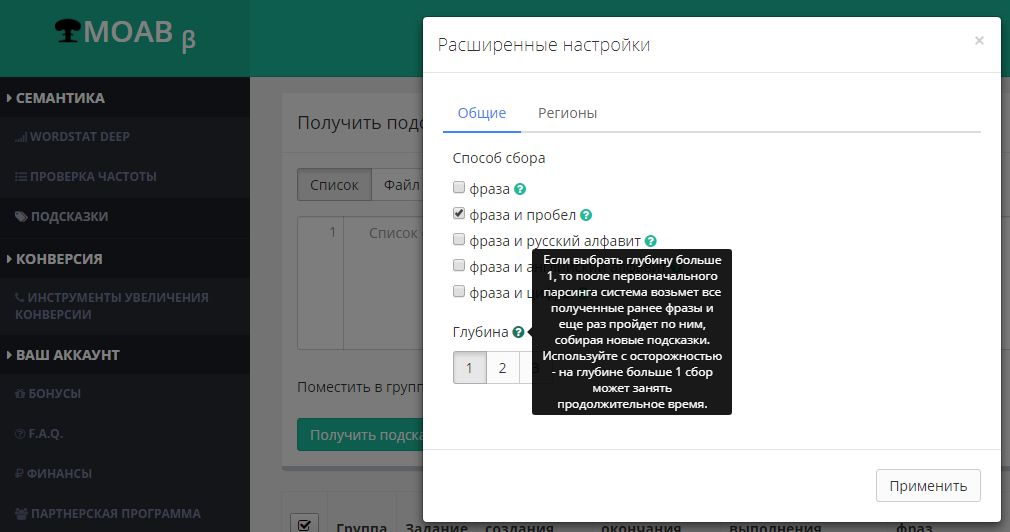Enable the "фраза" checkbox
Image resolution: width=1010 pixels, height=532 pixels.
click(x=459, y=188)
